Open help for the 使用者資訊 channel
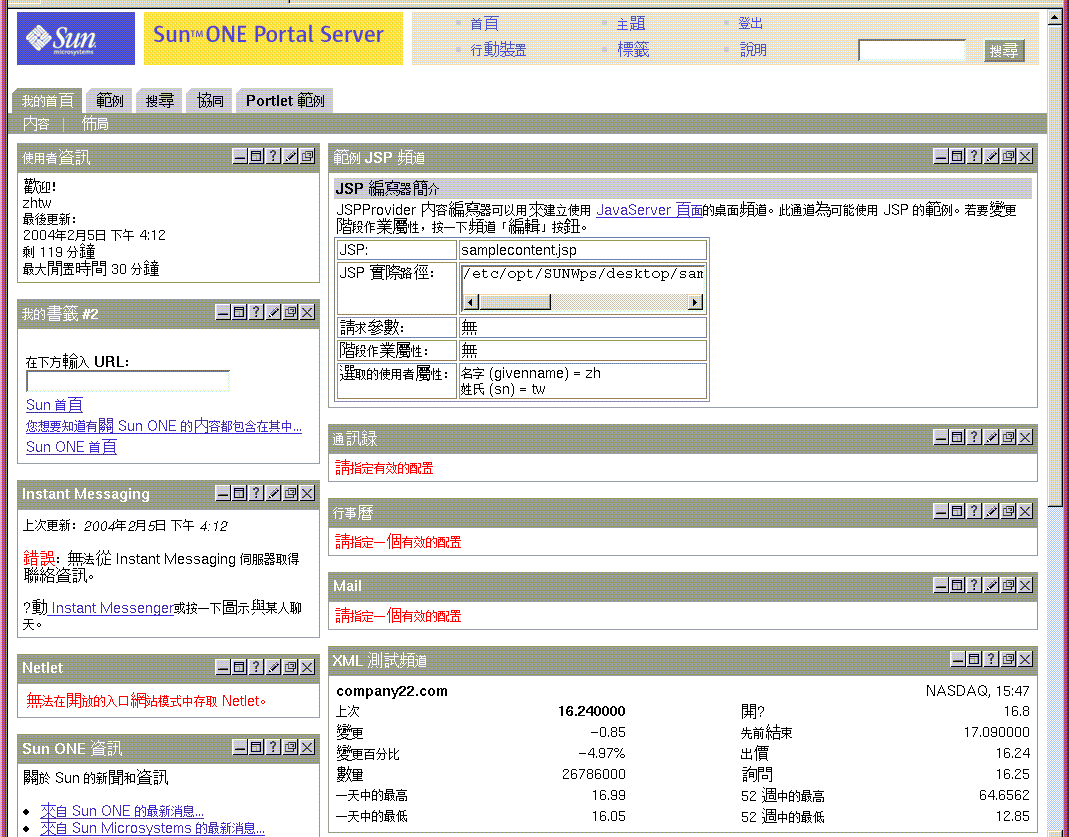The height and width of the screenshot is (837, 1069). click(273, 157)
